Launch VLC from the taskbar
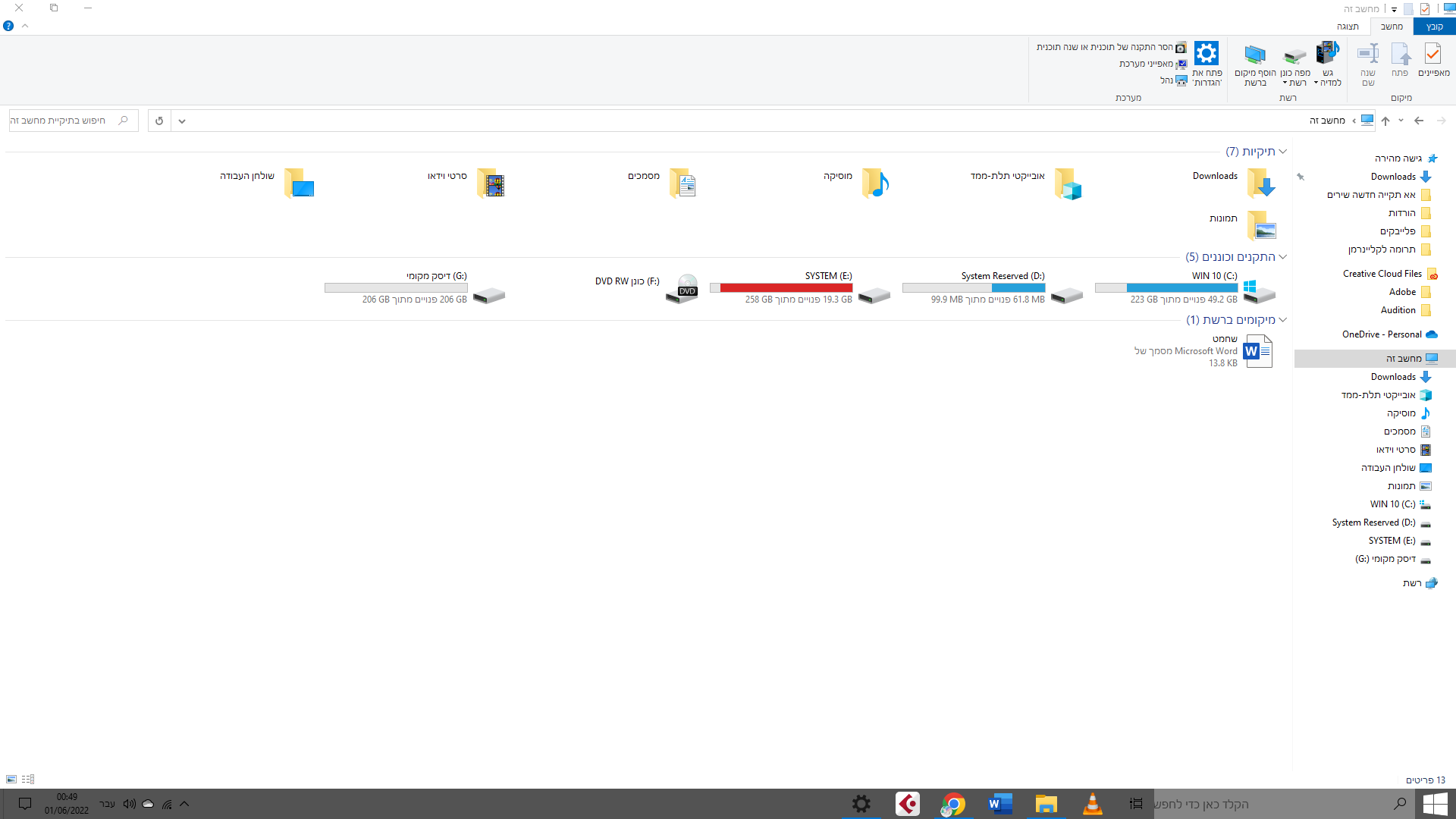This screenshot has width=1456, height=819. point(1092,804)
